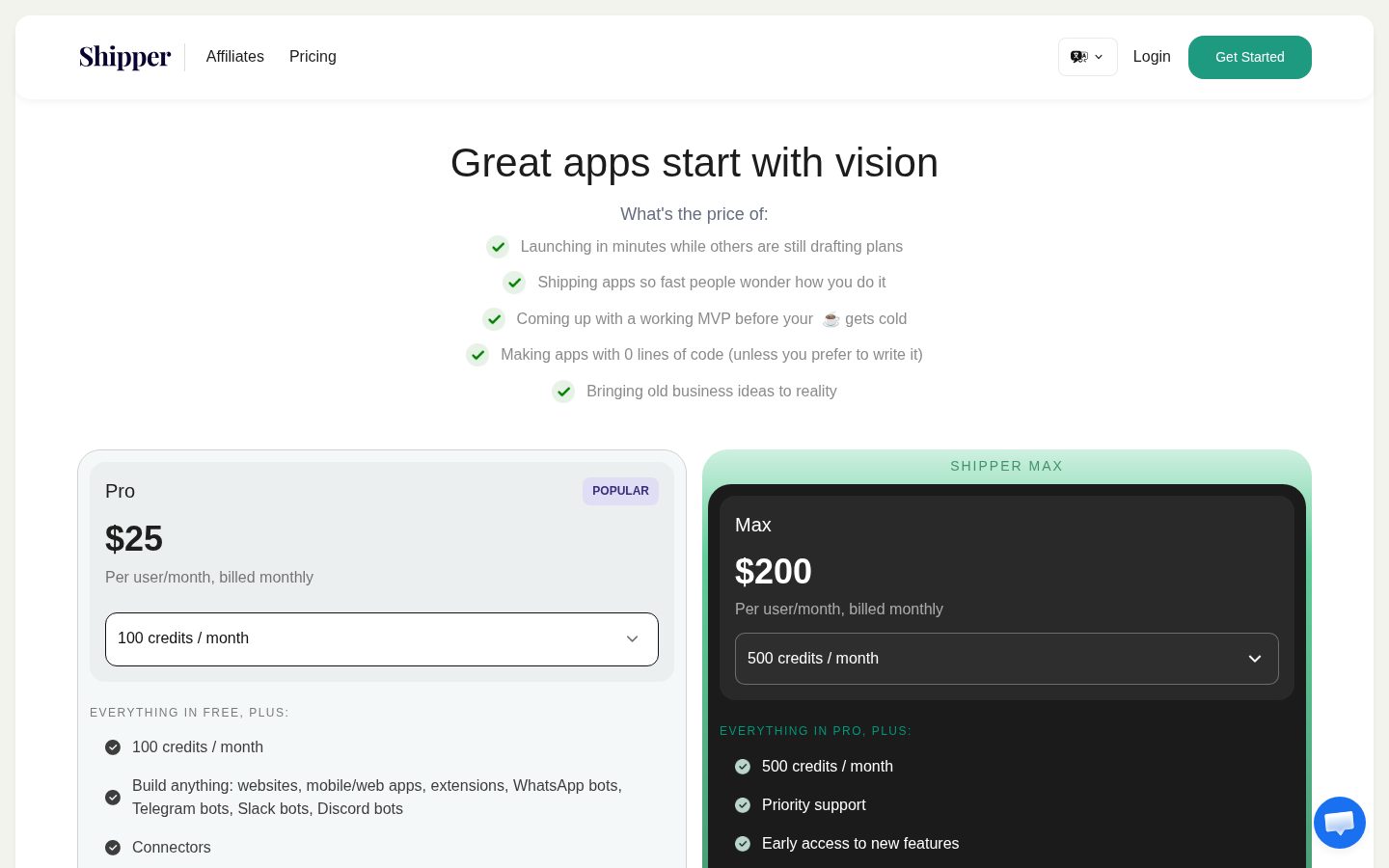Viewport: 1389px width, 868px height.
Task: Click checkmark beside Bringing old business ideas
Action: [x=563, y=392]
